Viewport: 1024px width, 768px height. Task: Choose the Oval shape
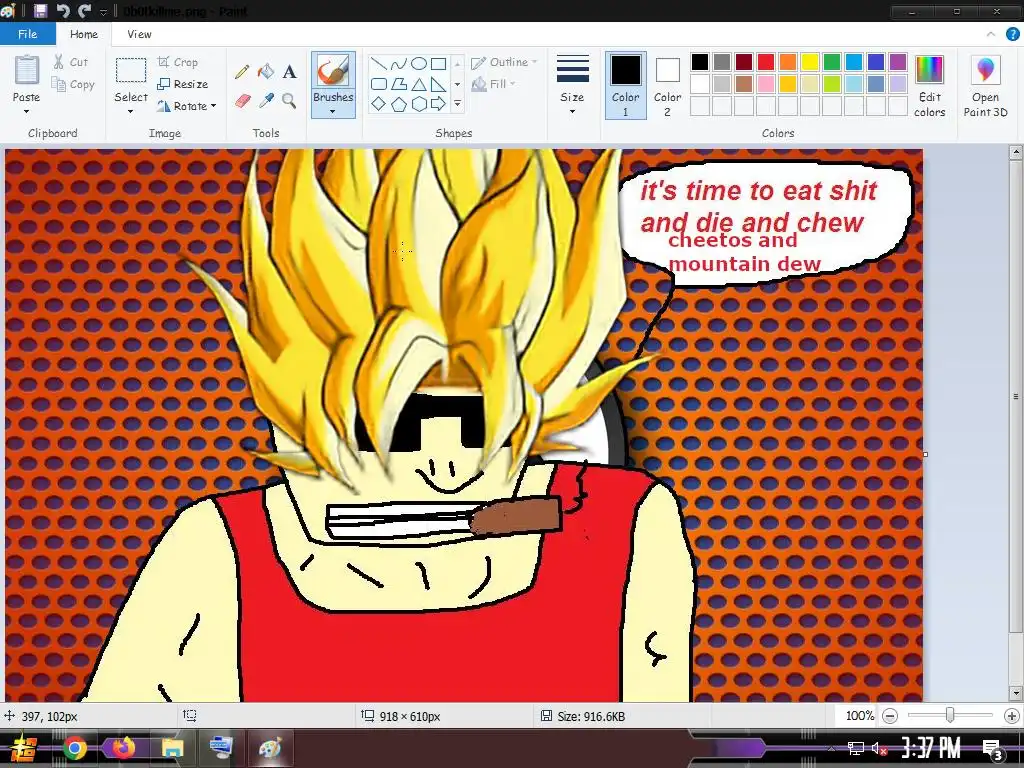coord(419,63)
